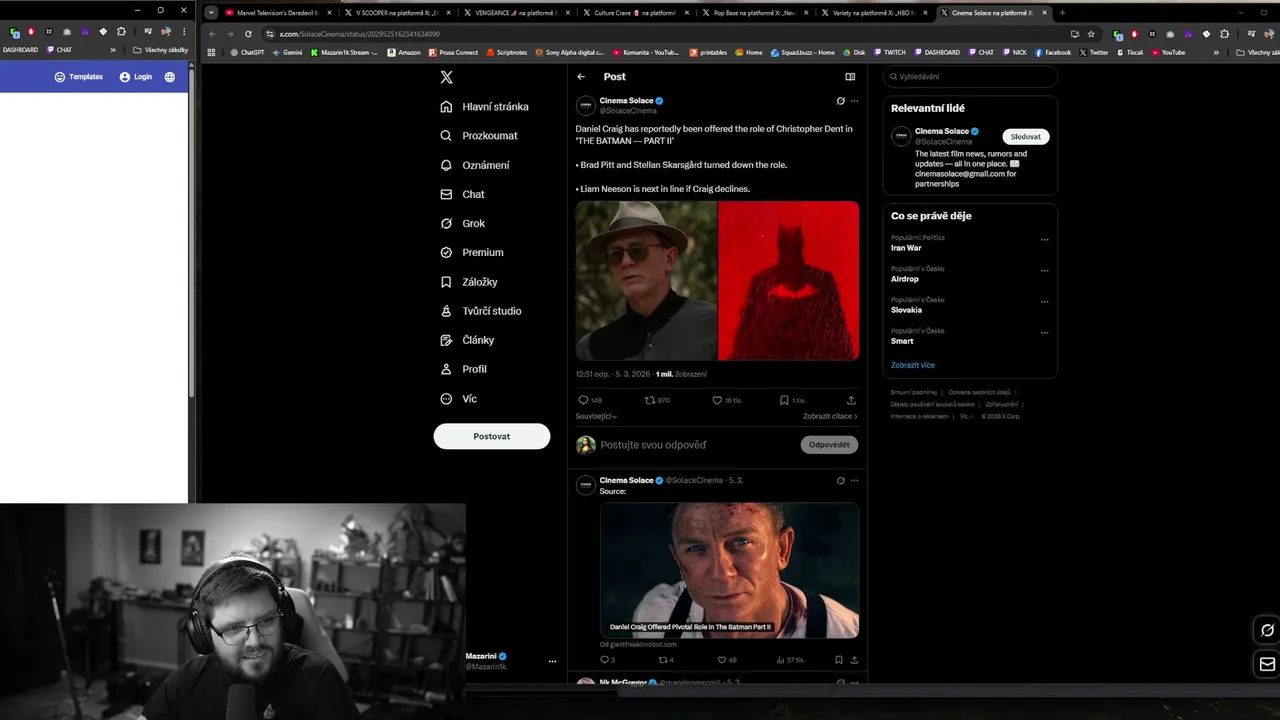Follow Cinema Solace with Sledovat button
The width and height of the screenshot is (1280, 720).
(x=1026, y=137)
